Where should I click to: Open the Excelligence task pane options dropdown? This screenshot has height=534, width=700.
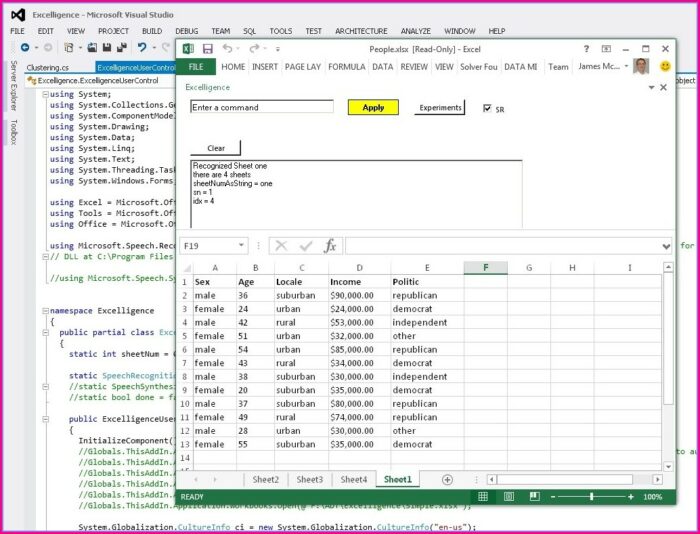click(x=651, y=88)
